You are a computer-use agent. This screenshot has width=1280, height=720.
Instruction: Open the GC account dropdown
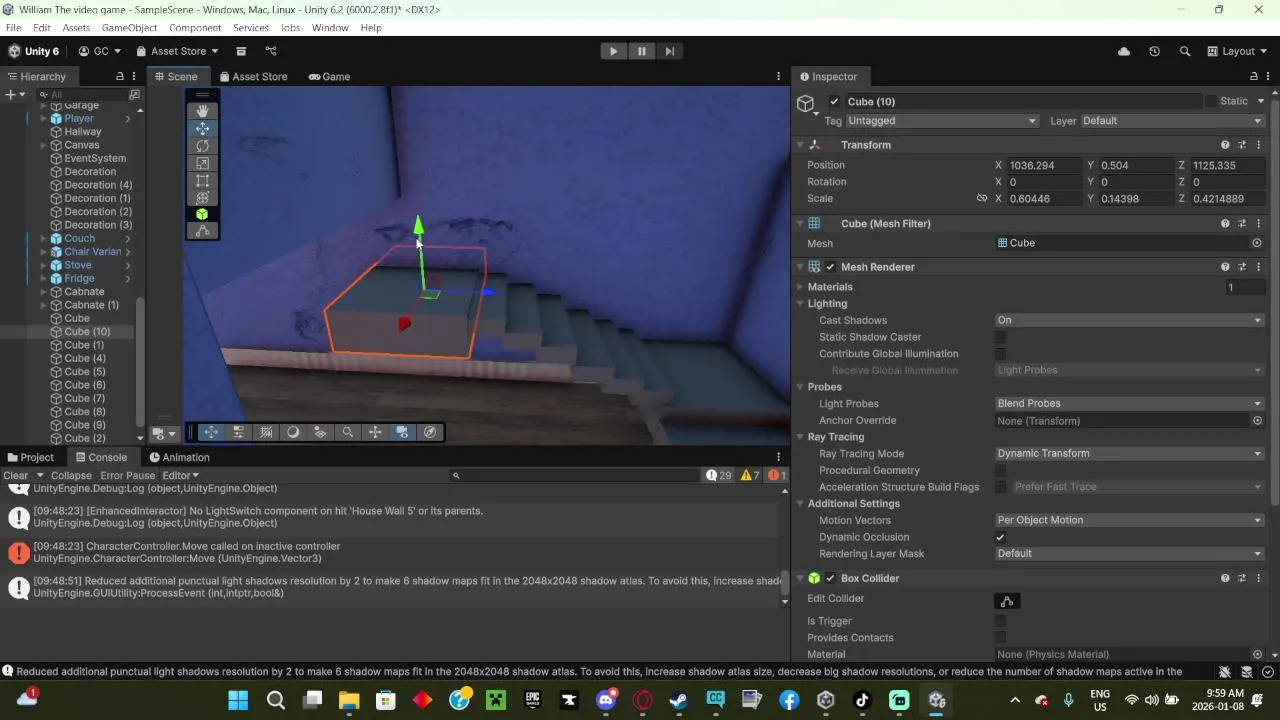(99, 51)
